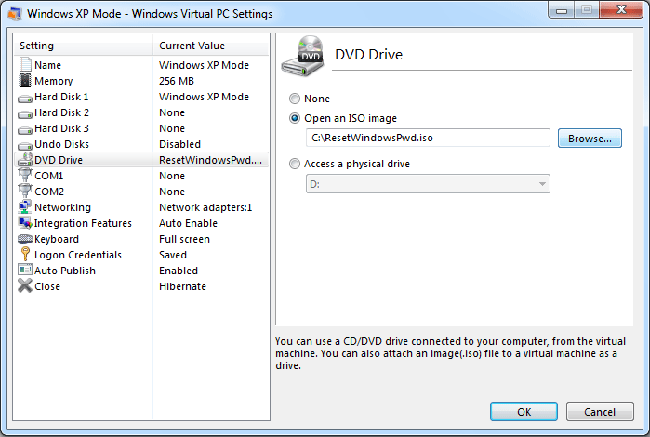Click the COM1 port icon

tap(26, 175)
